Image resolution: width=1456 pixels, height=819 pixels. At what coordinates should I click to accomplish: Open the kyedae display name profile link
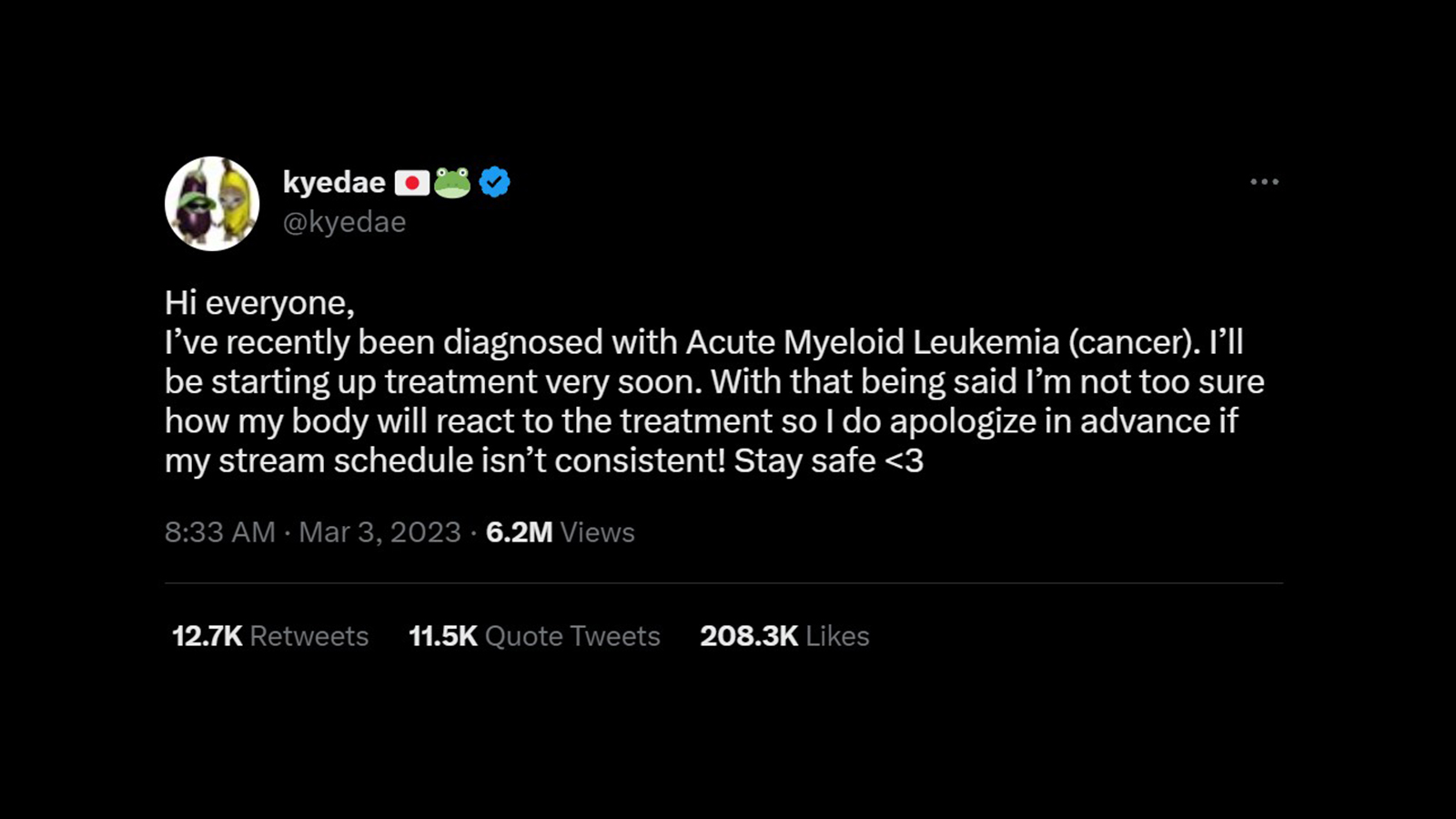click(x=334, y=182)
